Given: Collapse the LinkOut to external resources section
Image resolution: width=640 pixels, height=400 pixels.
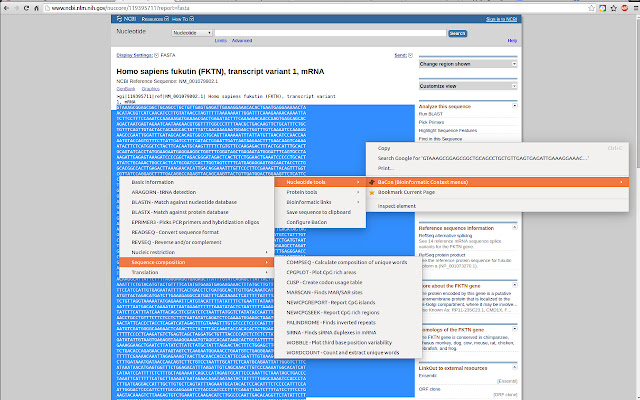Looking at the screenshot, I should [515, 367].
